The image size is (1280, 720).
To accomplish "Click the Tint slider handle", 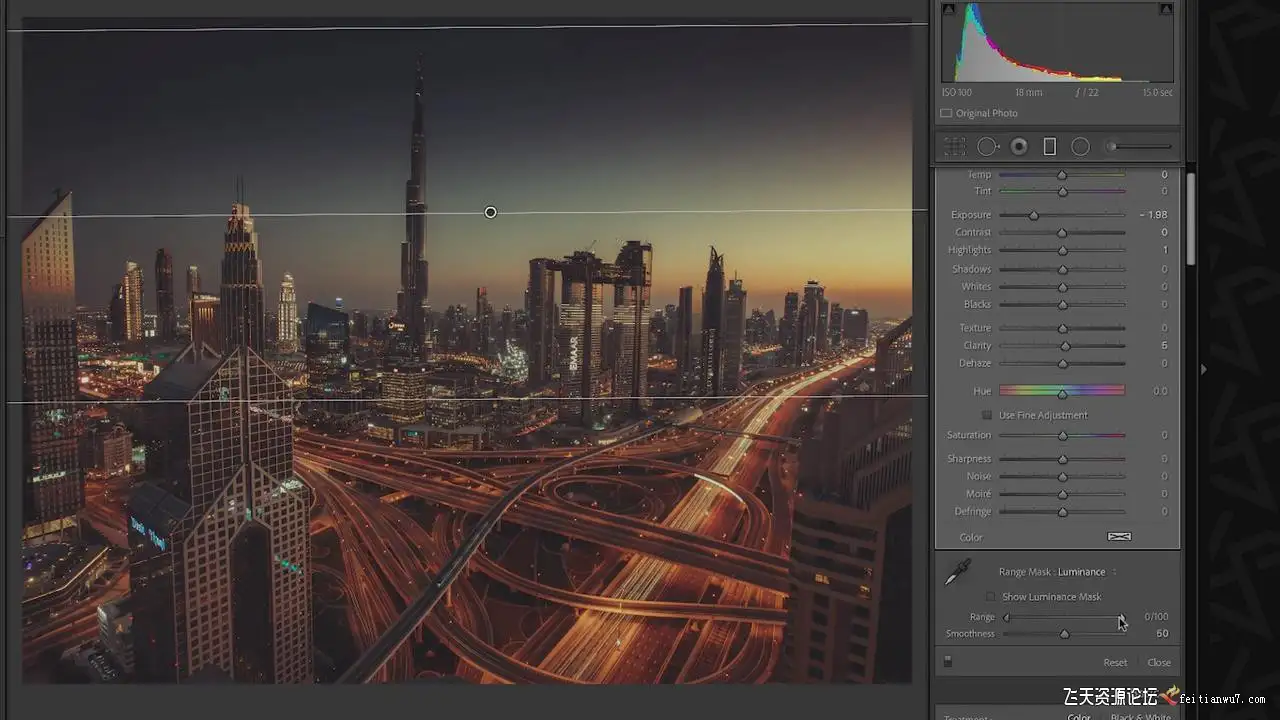I will (1062, 191).
